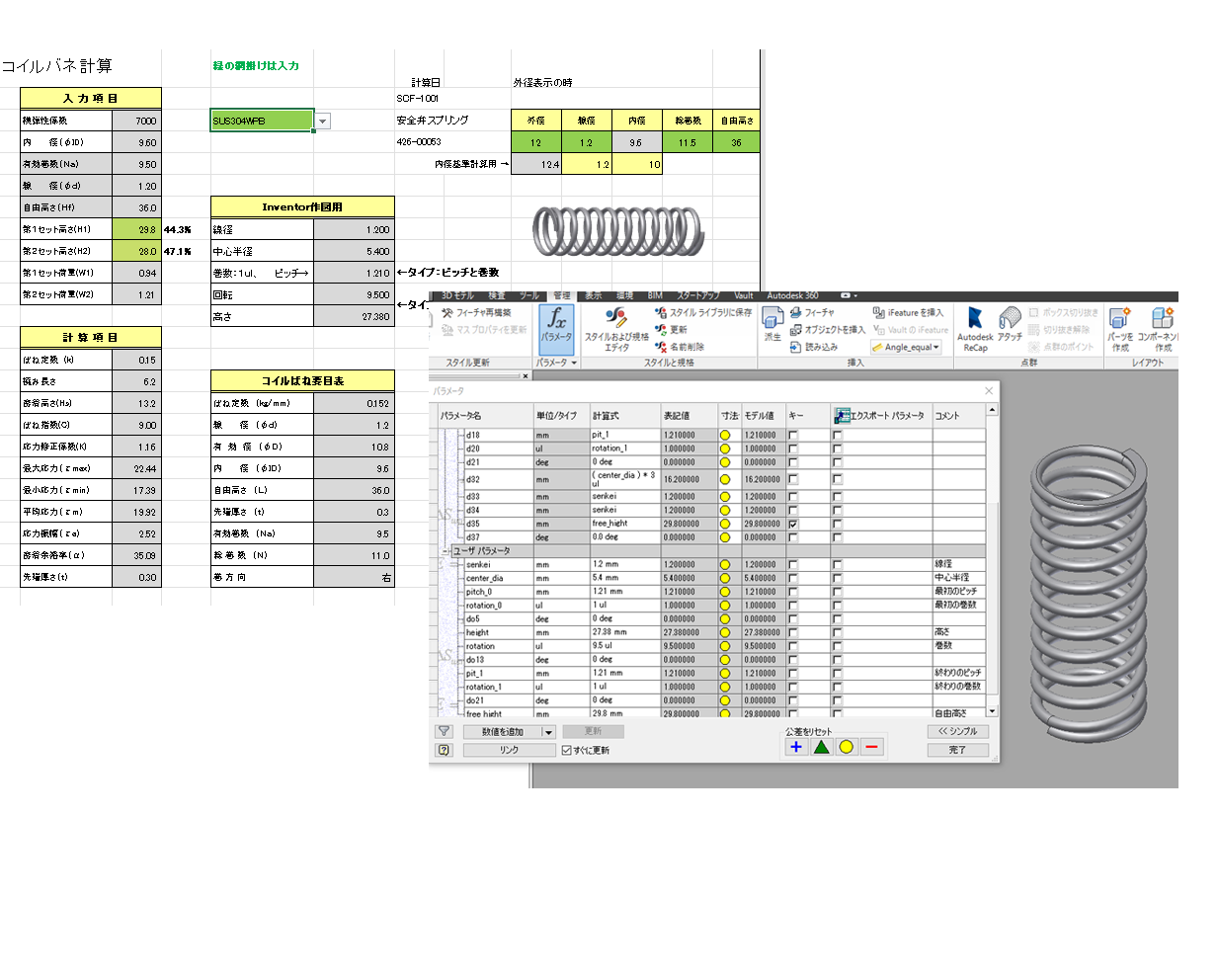Screen dimensions: 1218x980
Task: Launch Autodesk ReCap from the ribbon
Action: pyautogui.click(x=975, y=326)
